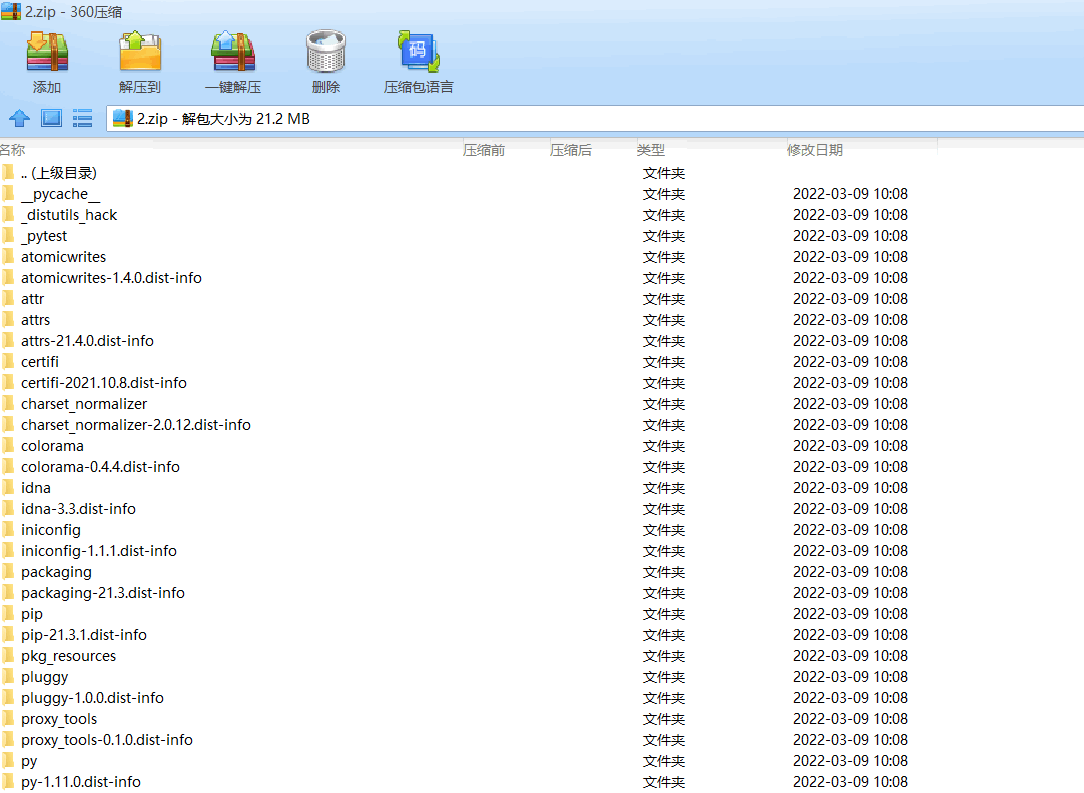Screen dimensions: 1084x793
Task: Select the attrs folder name
Action: 35,320
